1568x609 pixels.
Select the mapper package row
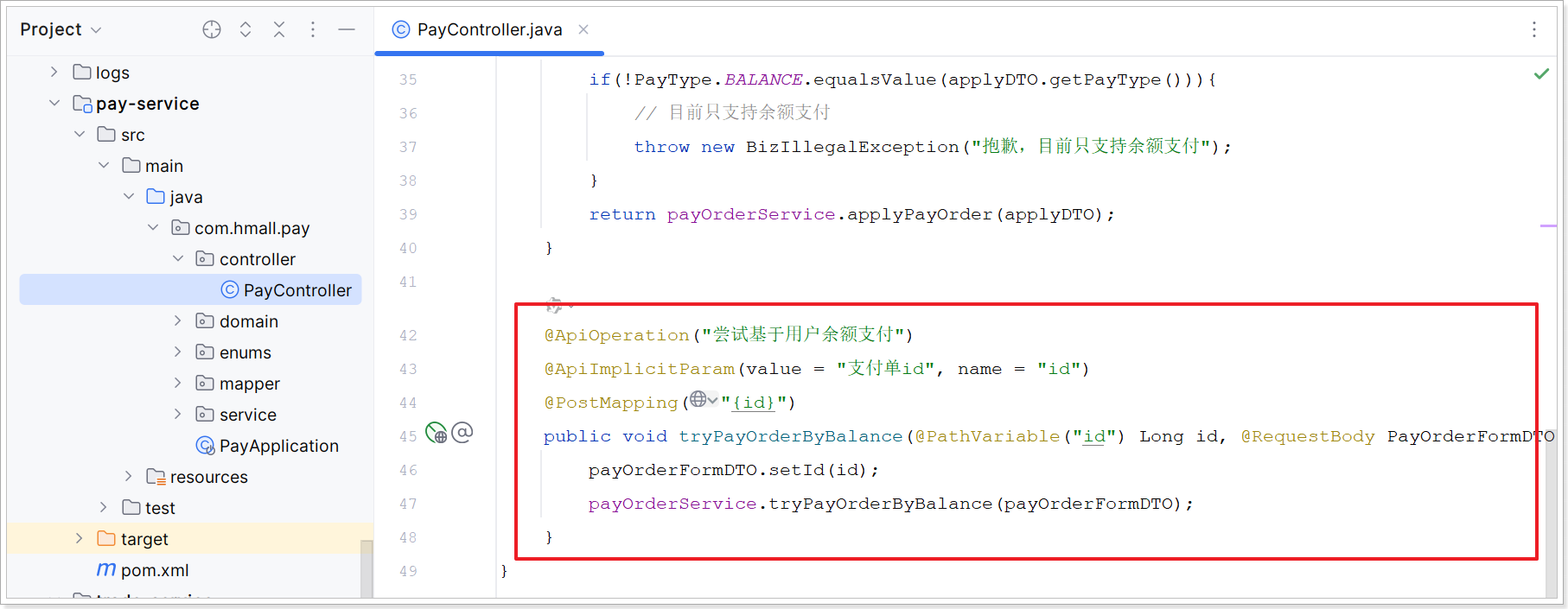point(190,384)
